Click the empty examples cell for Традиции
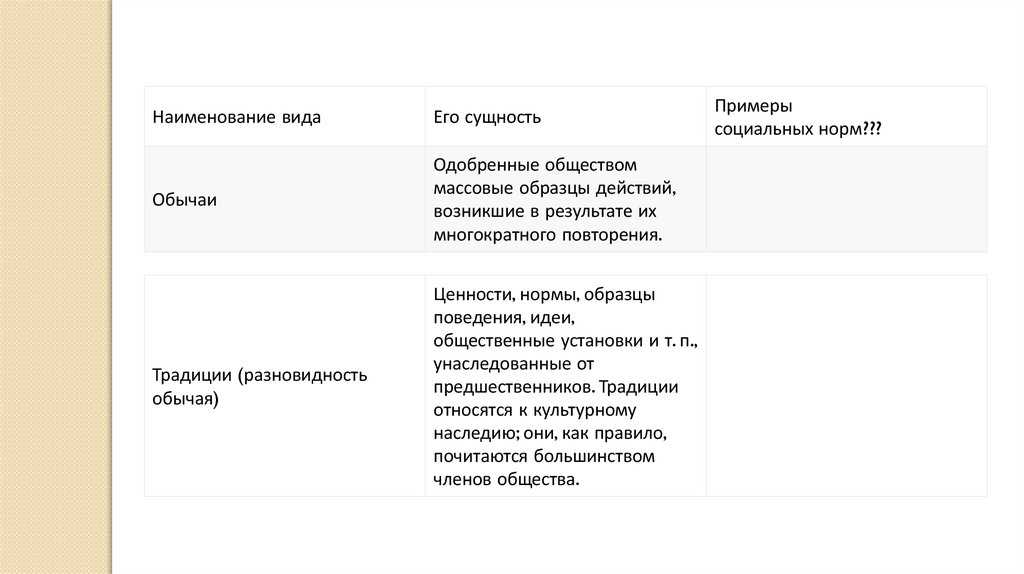This screenshot has height=574, width=1024. pyautogui.click(x=846, y=386)
